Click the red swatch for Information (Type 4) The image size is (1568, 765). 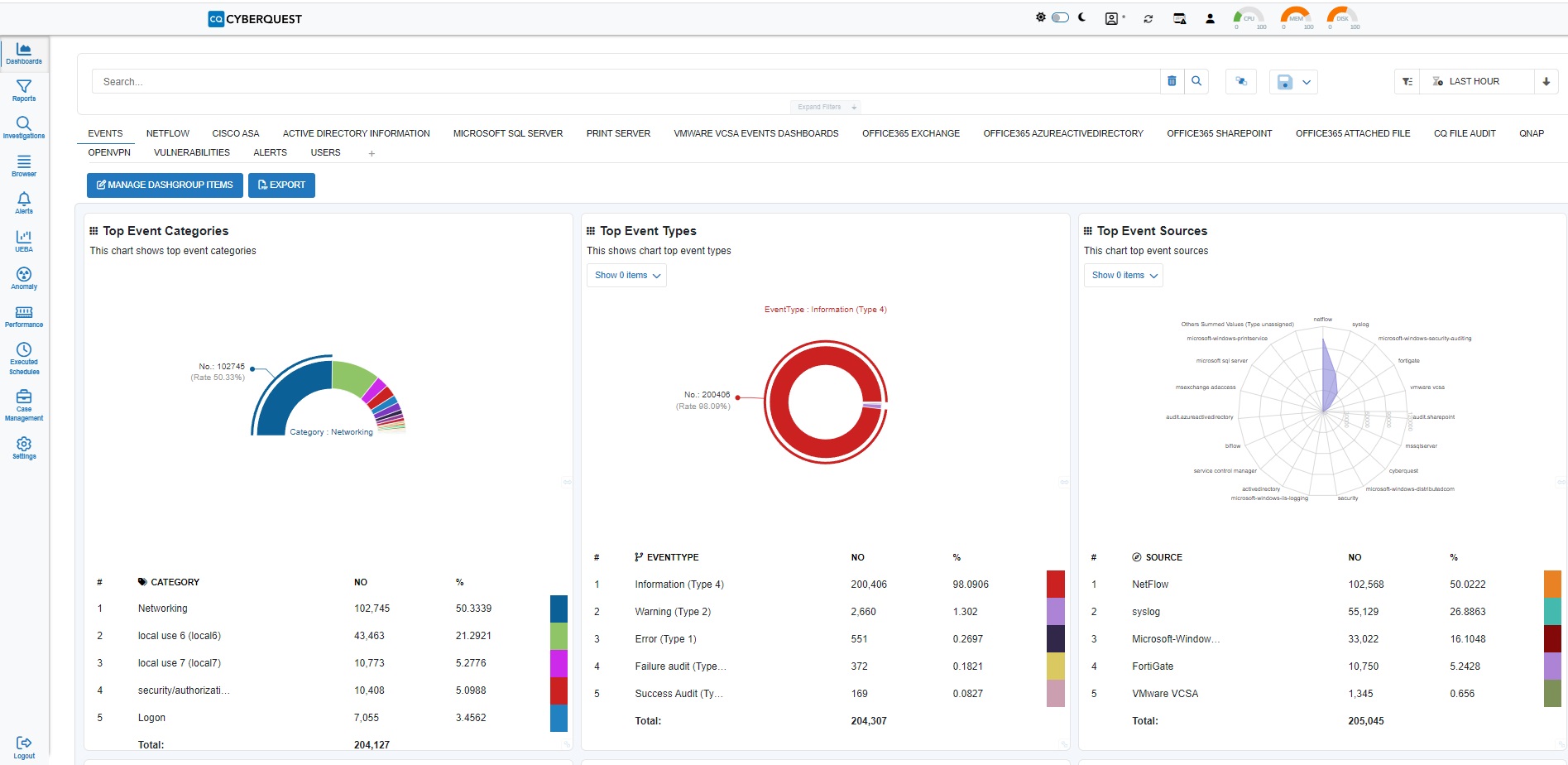click(1055, 585)
